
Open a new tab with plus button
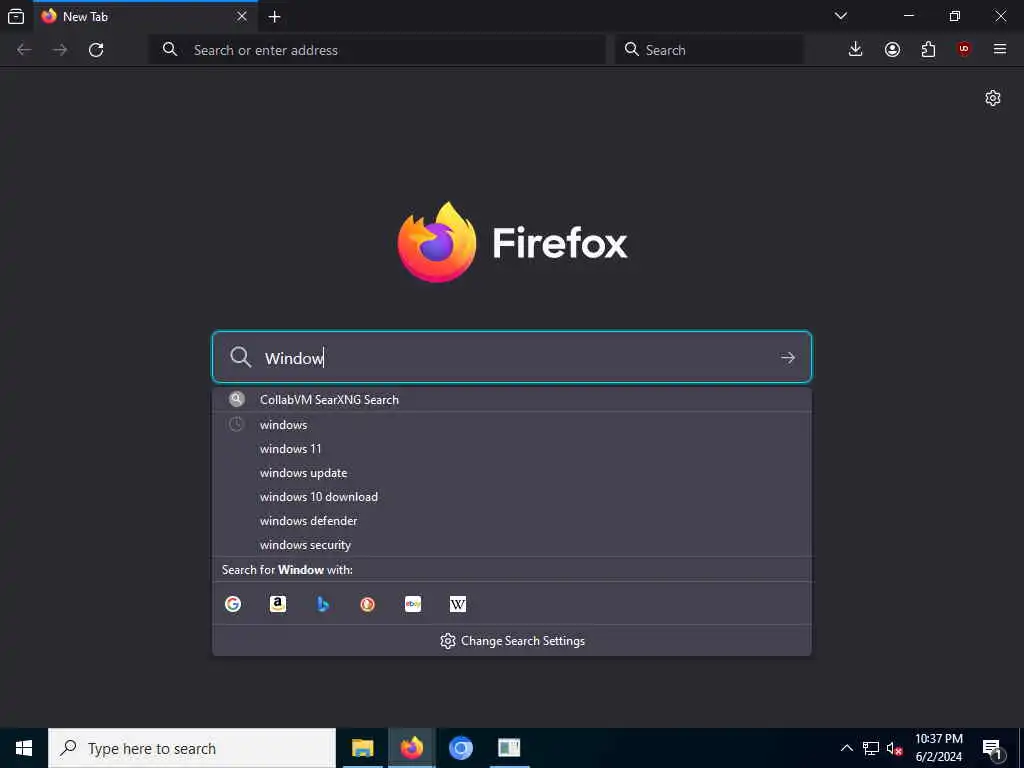[x=274, y=17]
